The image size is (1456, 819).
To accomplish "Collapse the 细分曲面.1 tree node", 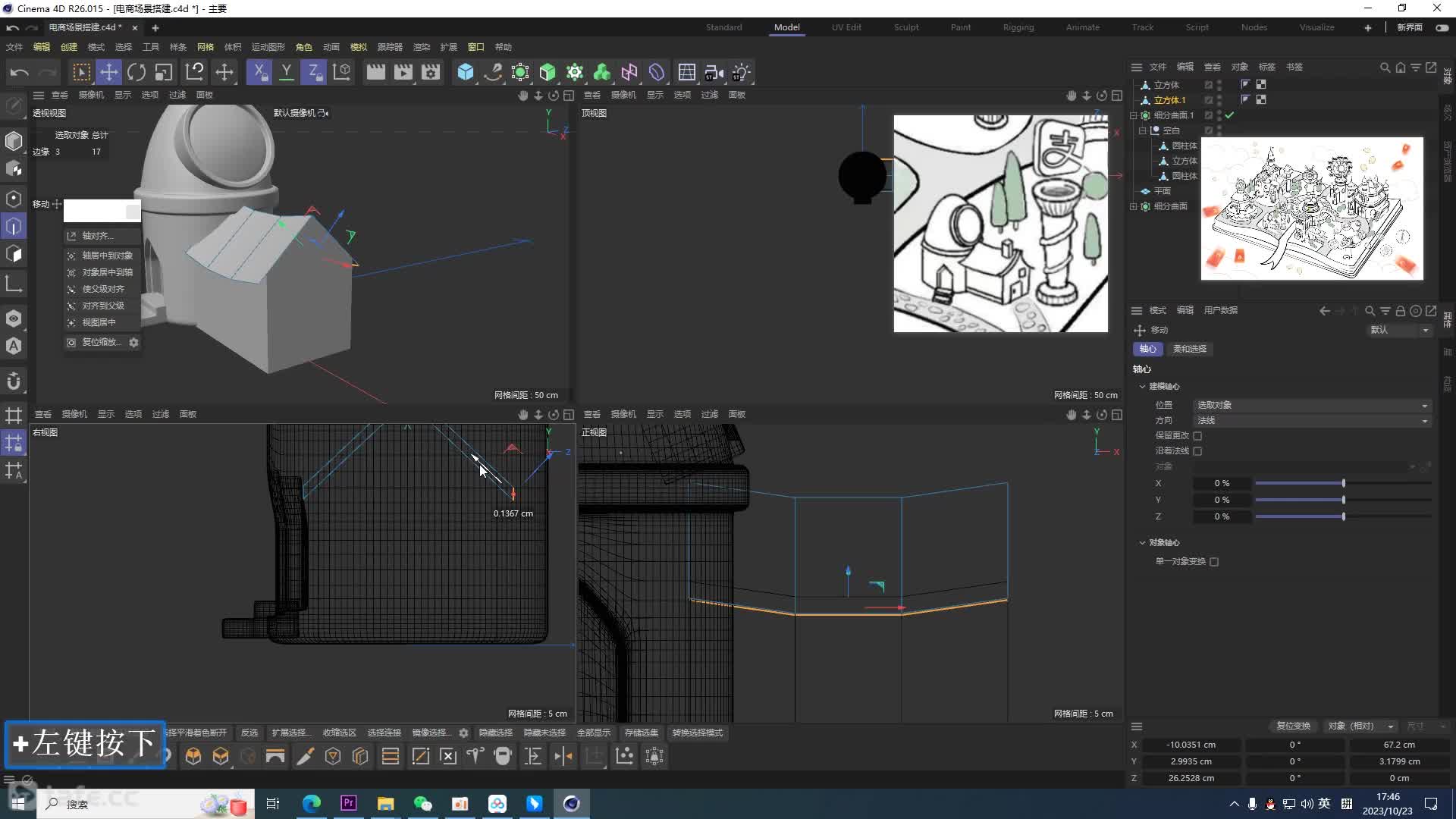I will (x=1134, y=116).
